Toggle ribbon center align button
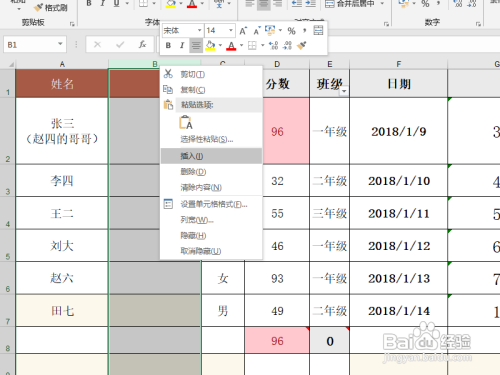 pyautogui.click(x=263, y=4)
